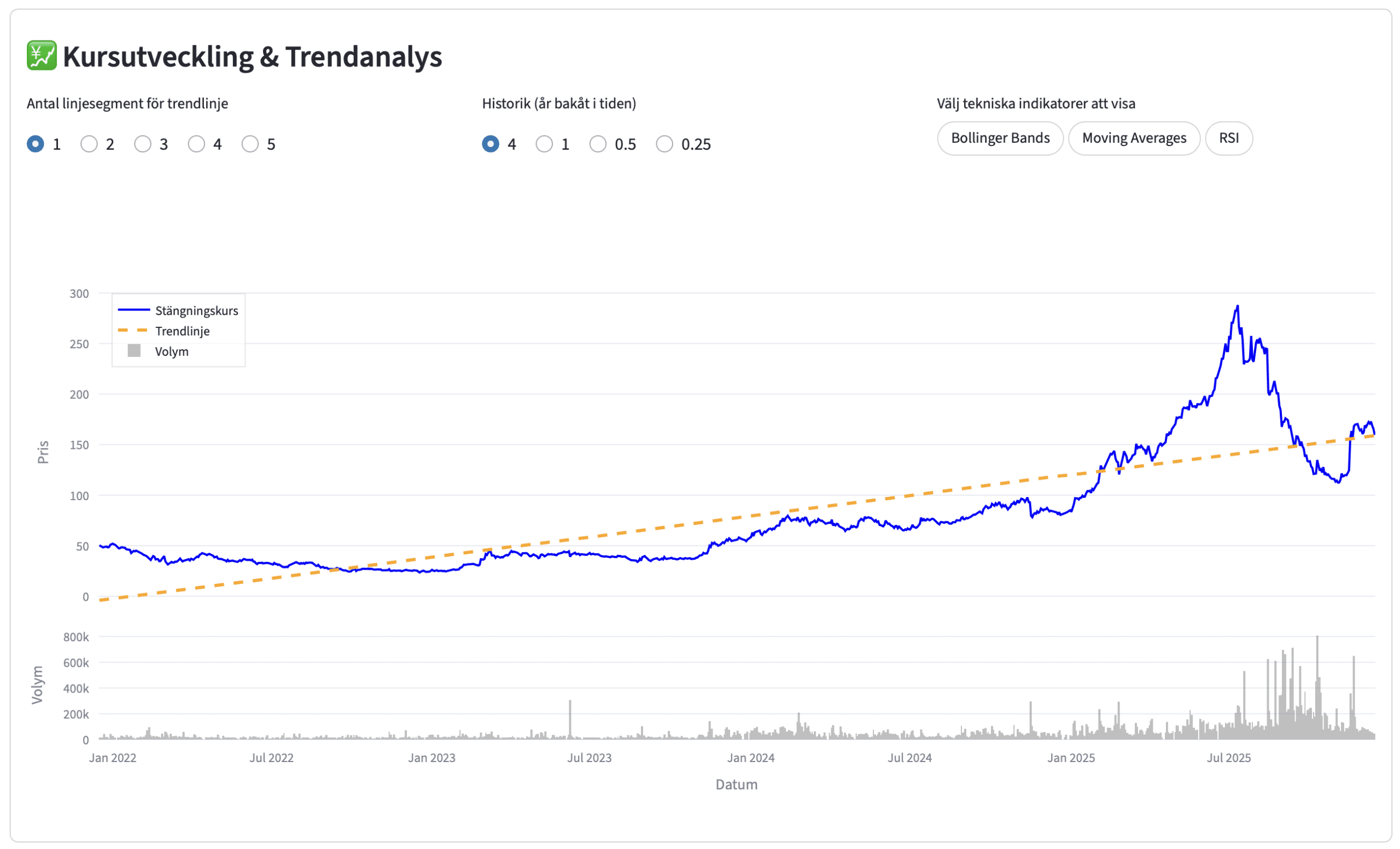Click the Jul 2025 date tick label
Screen dimensions: 1400x849
point(1228,758)
